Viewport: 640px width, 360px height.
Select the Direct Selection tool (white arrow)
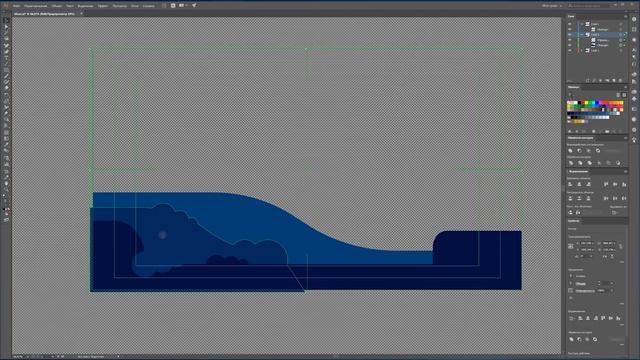point(7,27)
